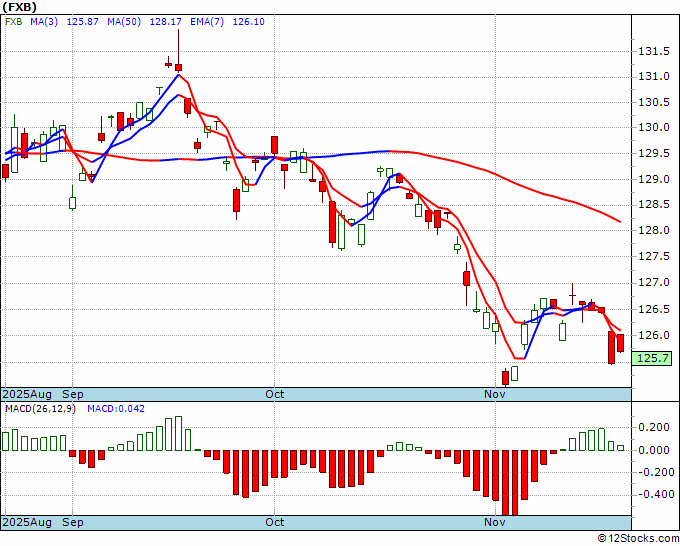Click the 126.5 price axis label
680x546 pixels.
(654, 309)
